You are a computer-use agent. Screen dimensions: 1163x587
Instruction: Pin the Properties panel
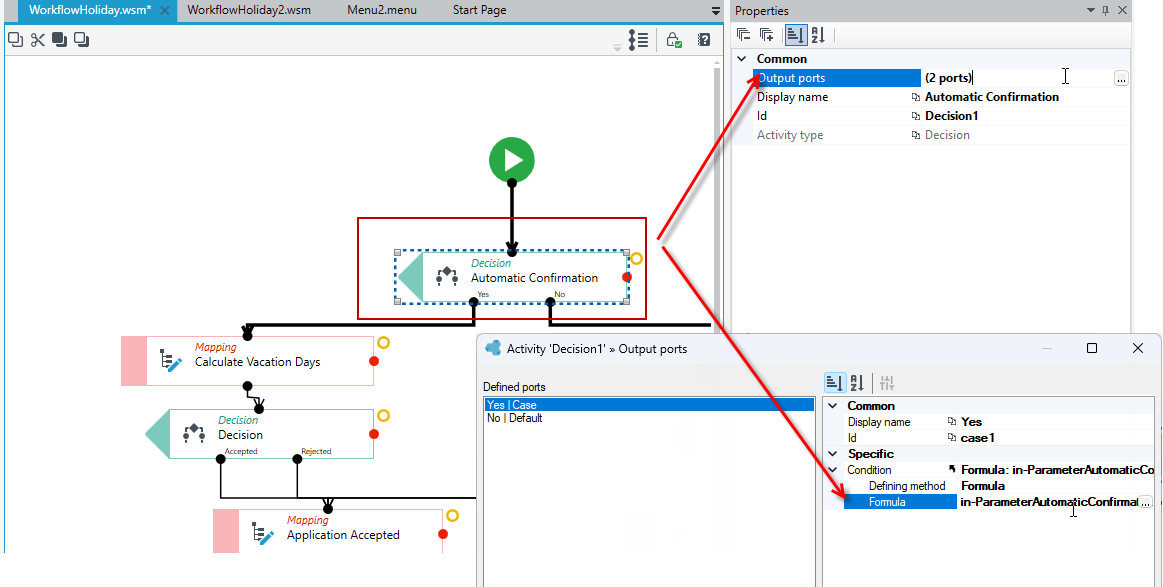(x=1105, y=10)
